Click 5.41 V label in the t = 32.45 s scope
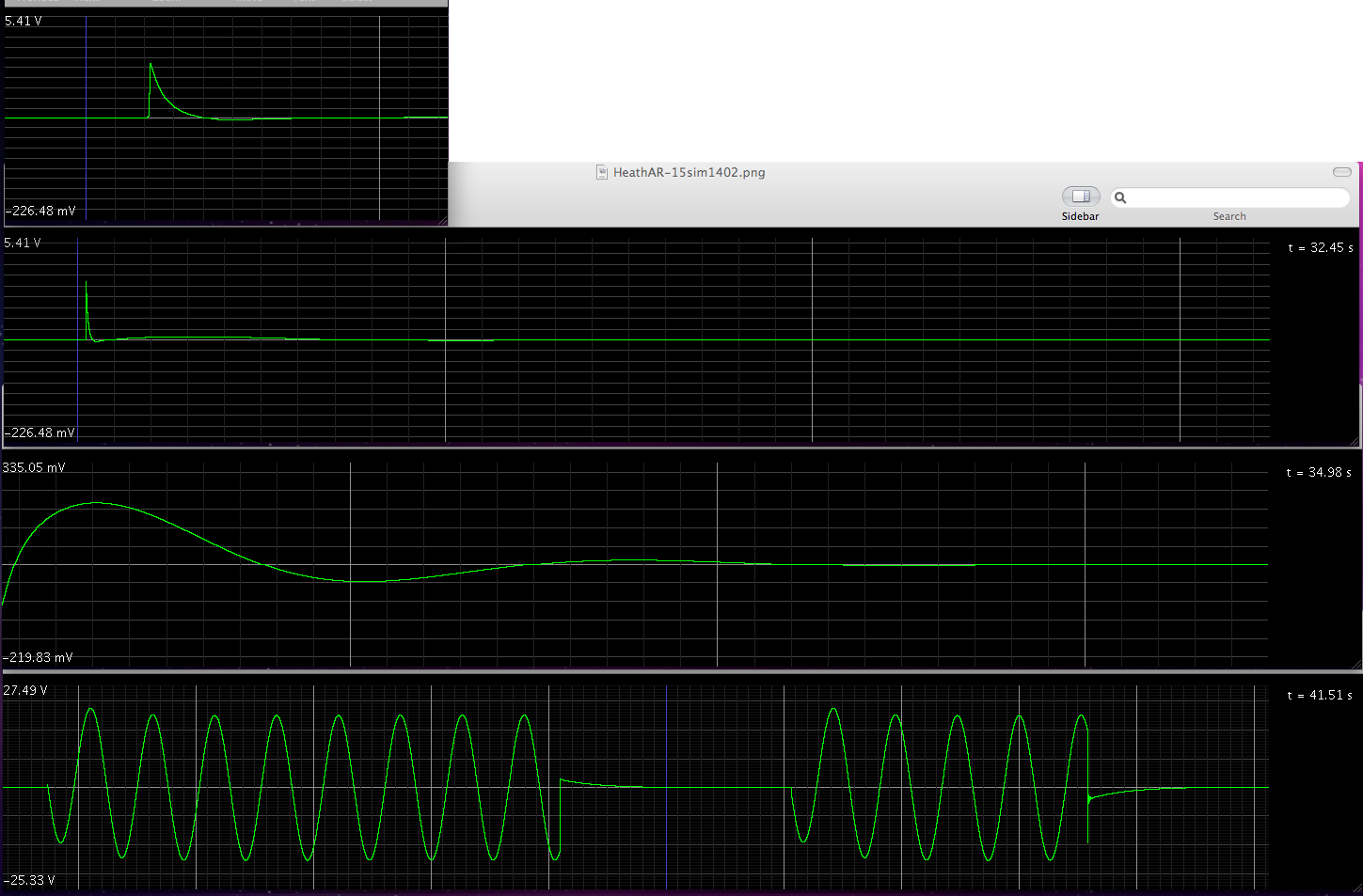This screenshot has width=1363, height=896. point(23,243)
